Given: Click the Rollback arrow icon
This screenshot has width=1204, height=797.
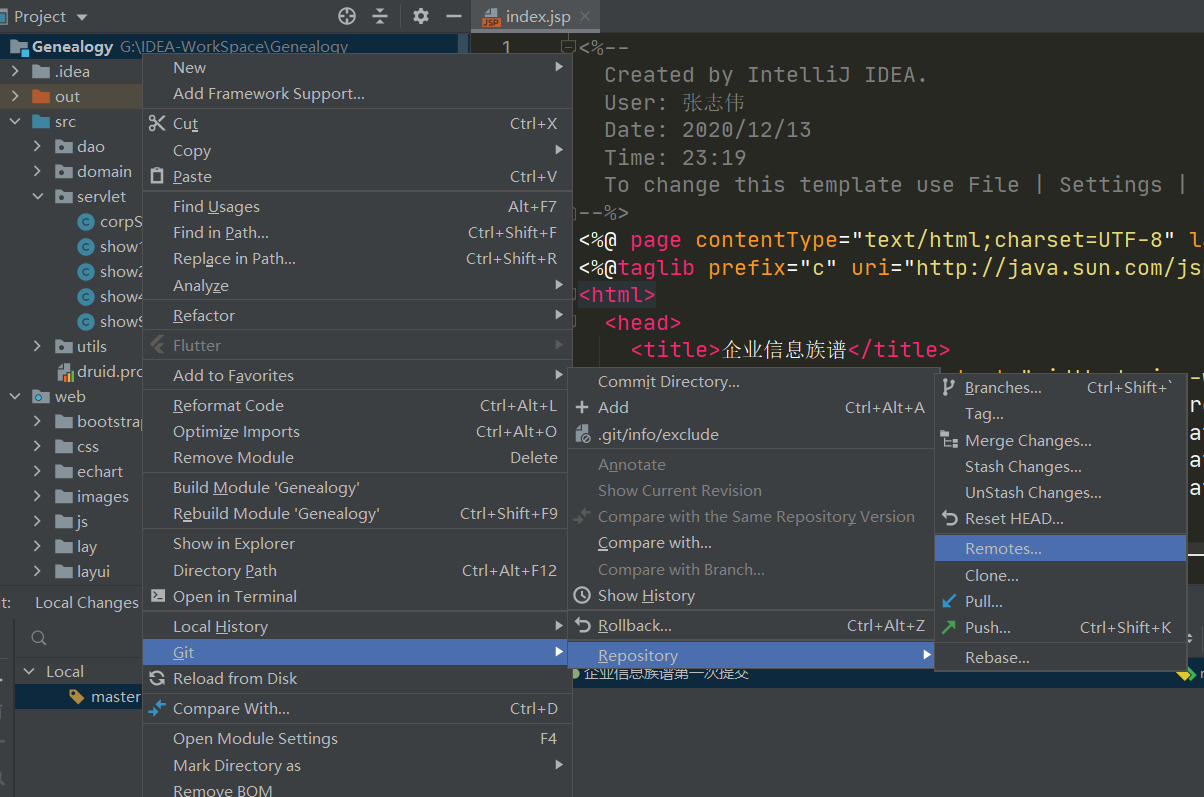Looking at the screenshot, I should point(582,625).
